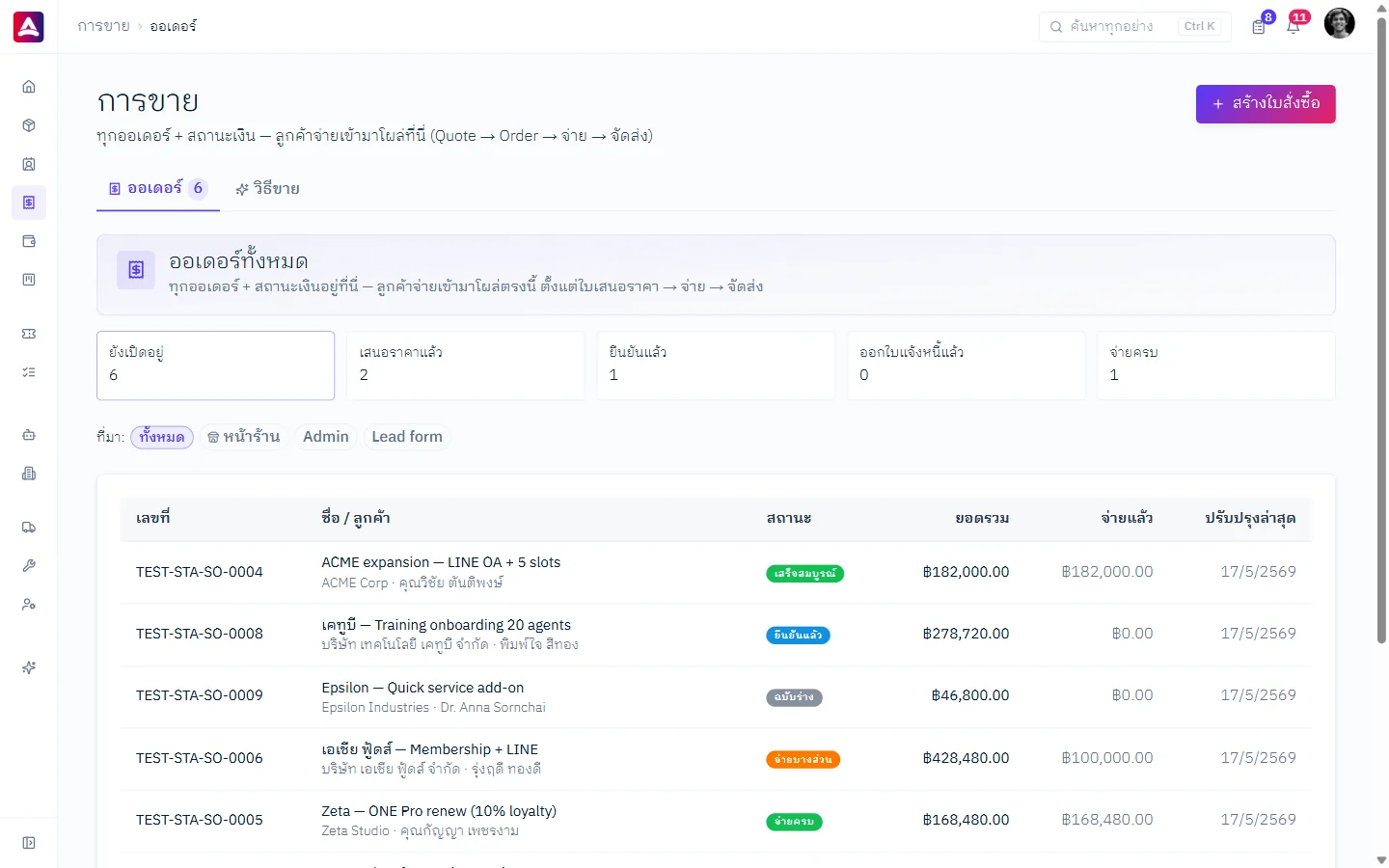Select the เสนอราคาแล้ว 2 status card
This screenshot has height=868, width=1389.
466,366
